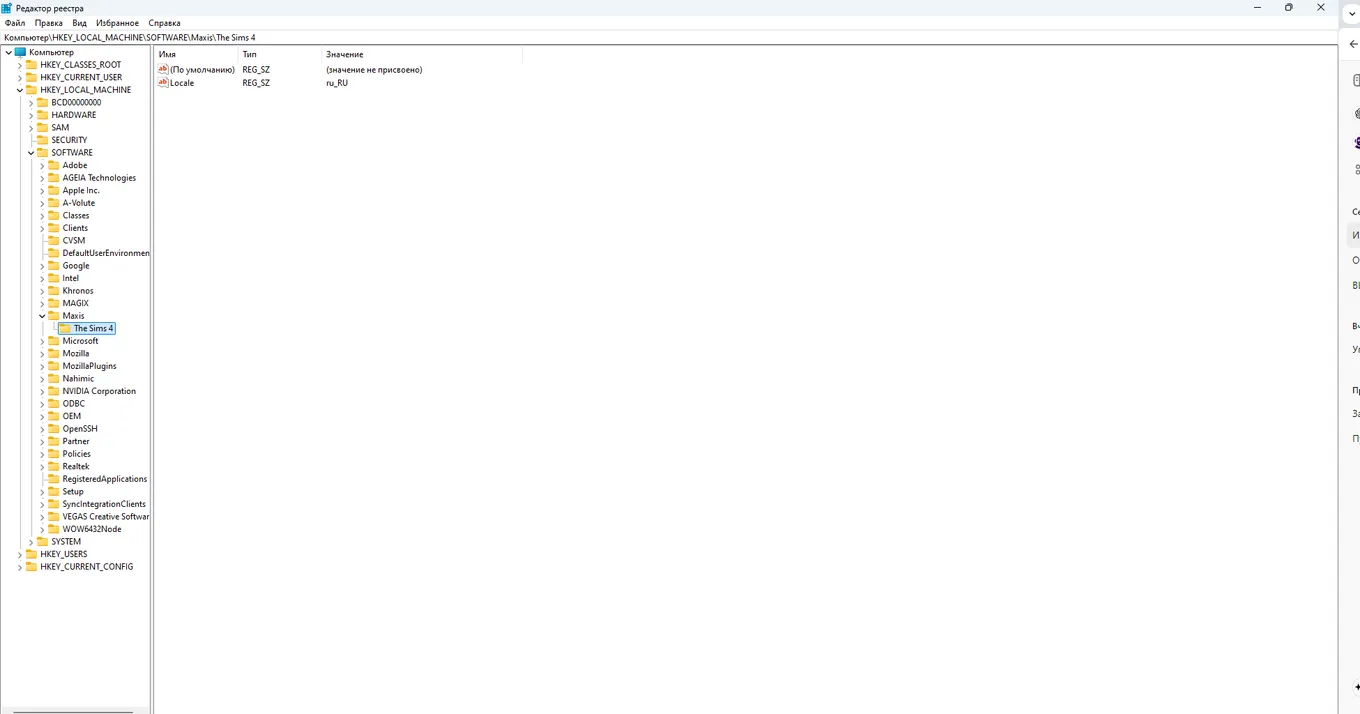1360x714 pixels.
Task: Select the DefaultUserEnvironment key
Action: (x=105, y=253)
